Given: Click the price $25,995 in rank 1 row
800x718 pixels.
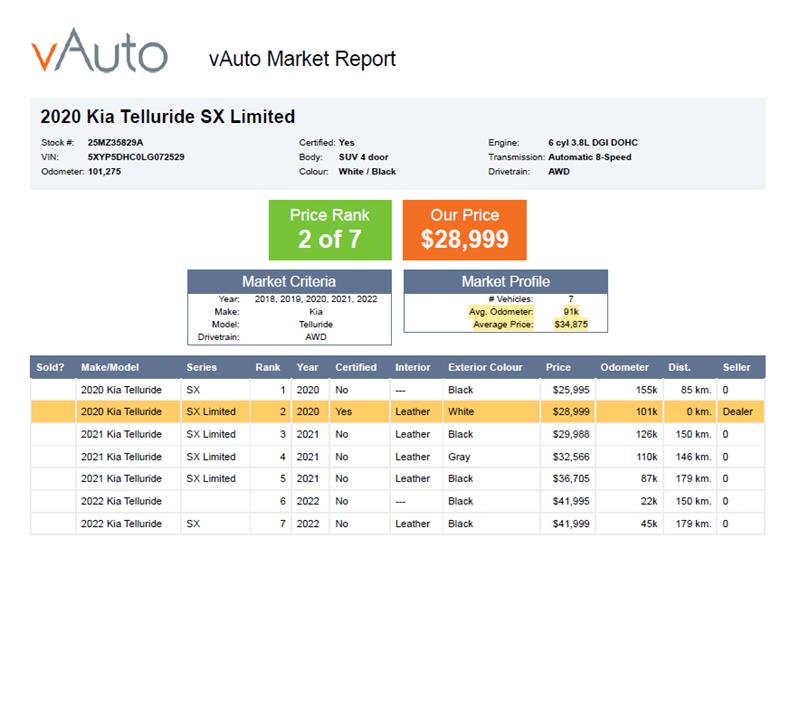Looking at the screenshot, I should coord(571,390).
